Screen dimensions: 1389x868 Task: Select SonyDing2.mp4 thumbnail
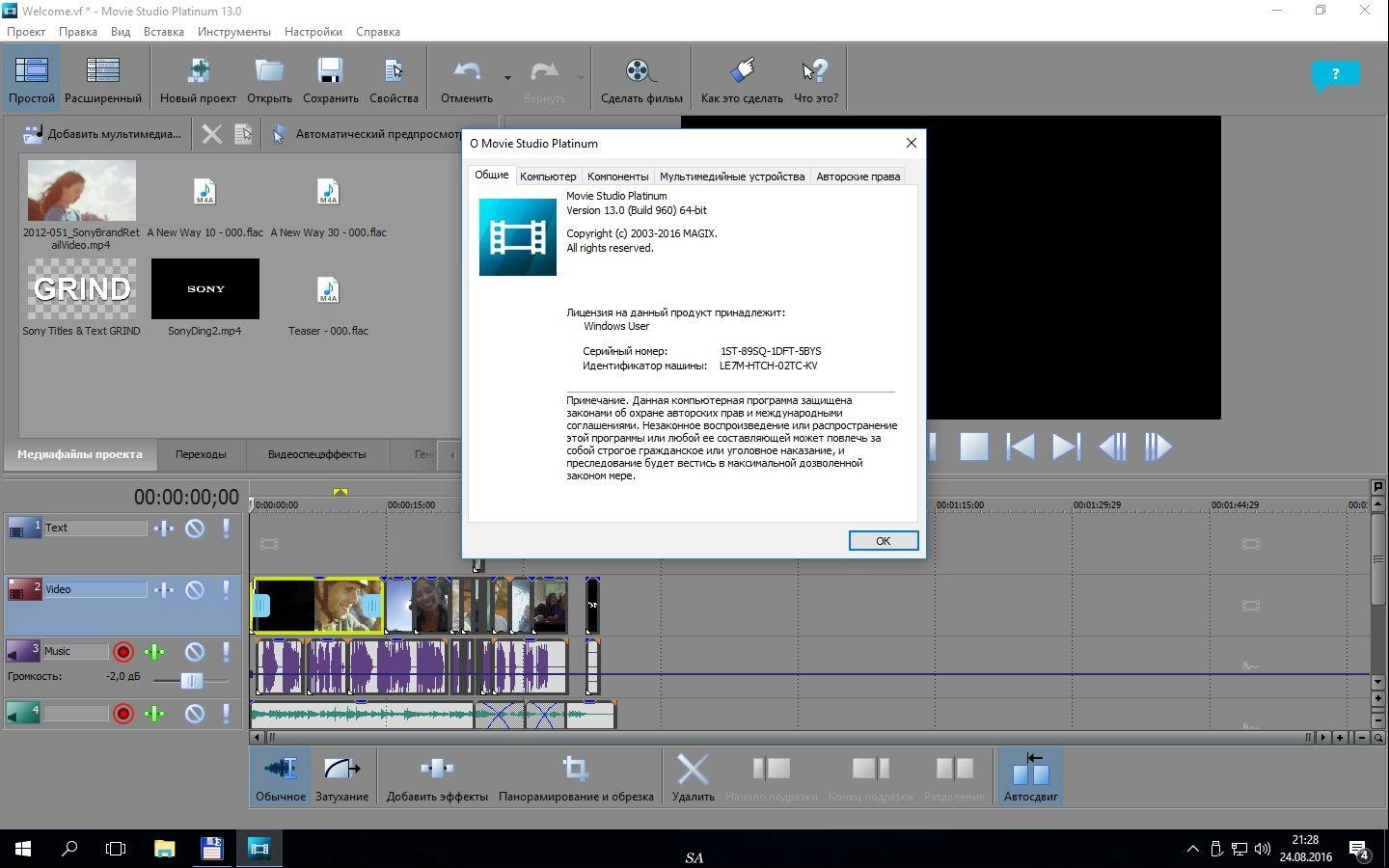[x=205, y=288]
